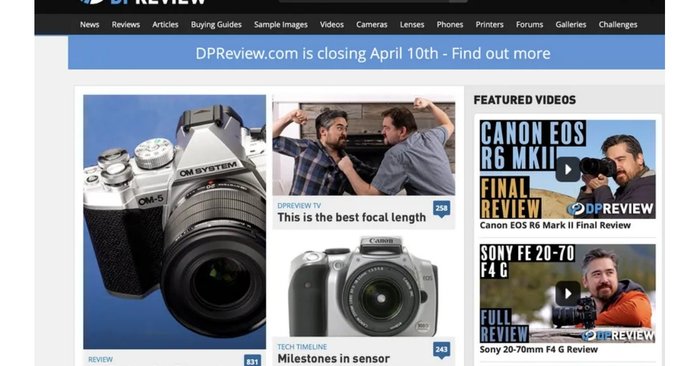Select Cameras in the navigation bar
The height and width of the screenshot is (366, 700).
click(x=371, y=25)
